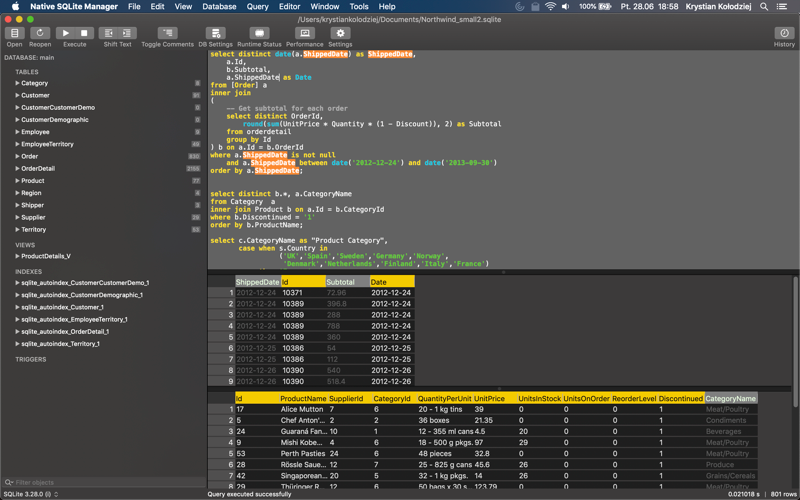Open the Runtime Status panel icon
This screenshot has width=800, height=500.
pyautogui.click(x=259, y=33)
